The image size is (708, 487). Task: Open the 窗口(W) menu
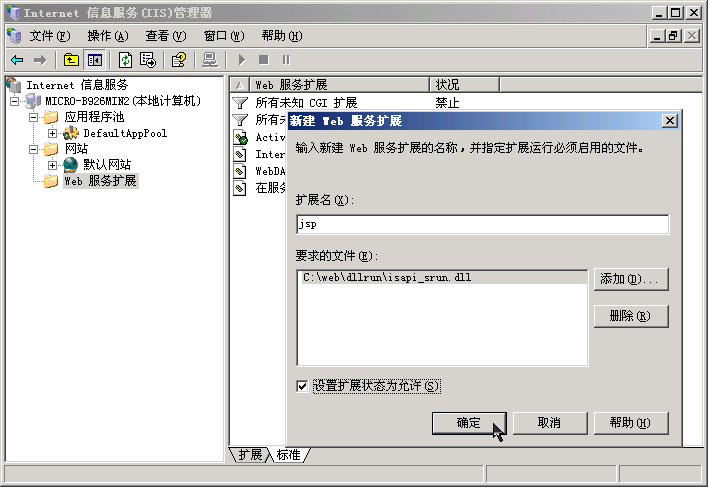(224, 36)
